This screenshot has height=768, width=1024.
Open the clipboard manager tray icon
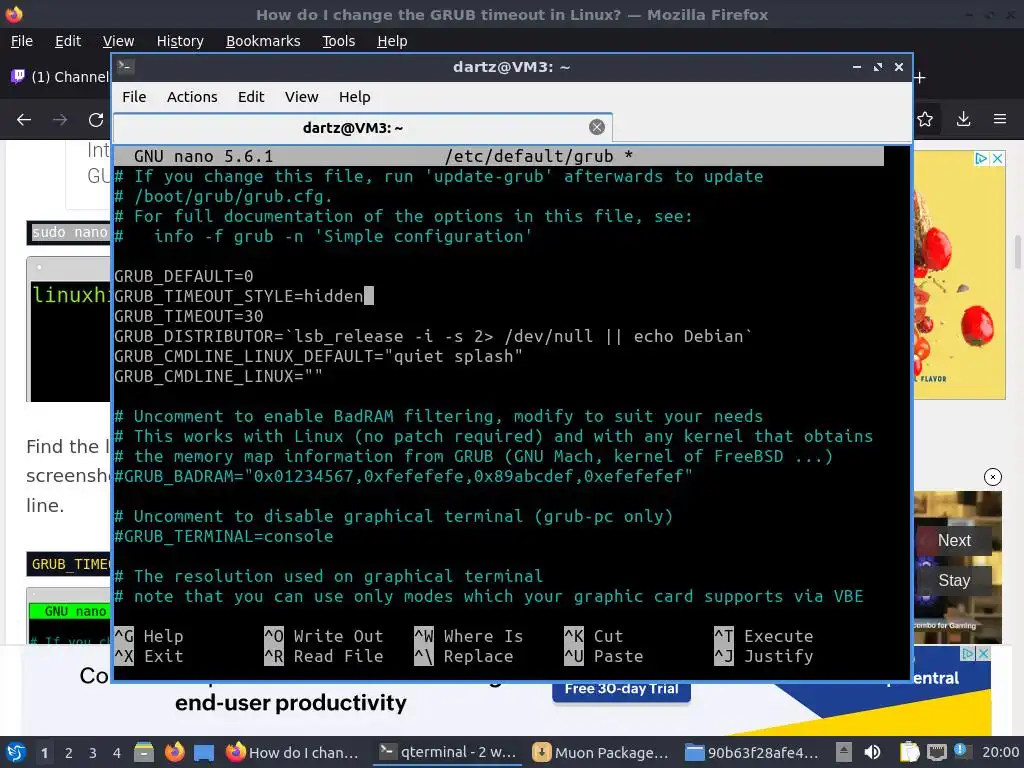(909, 752)
